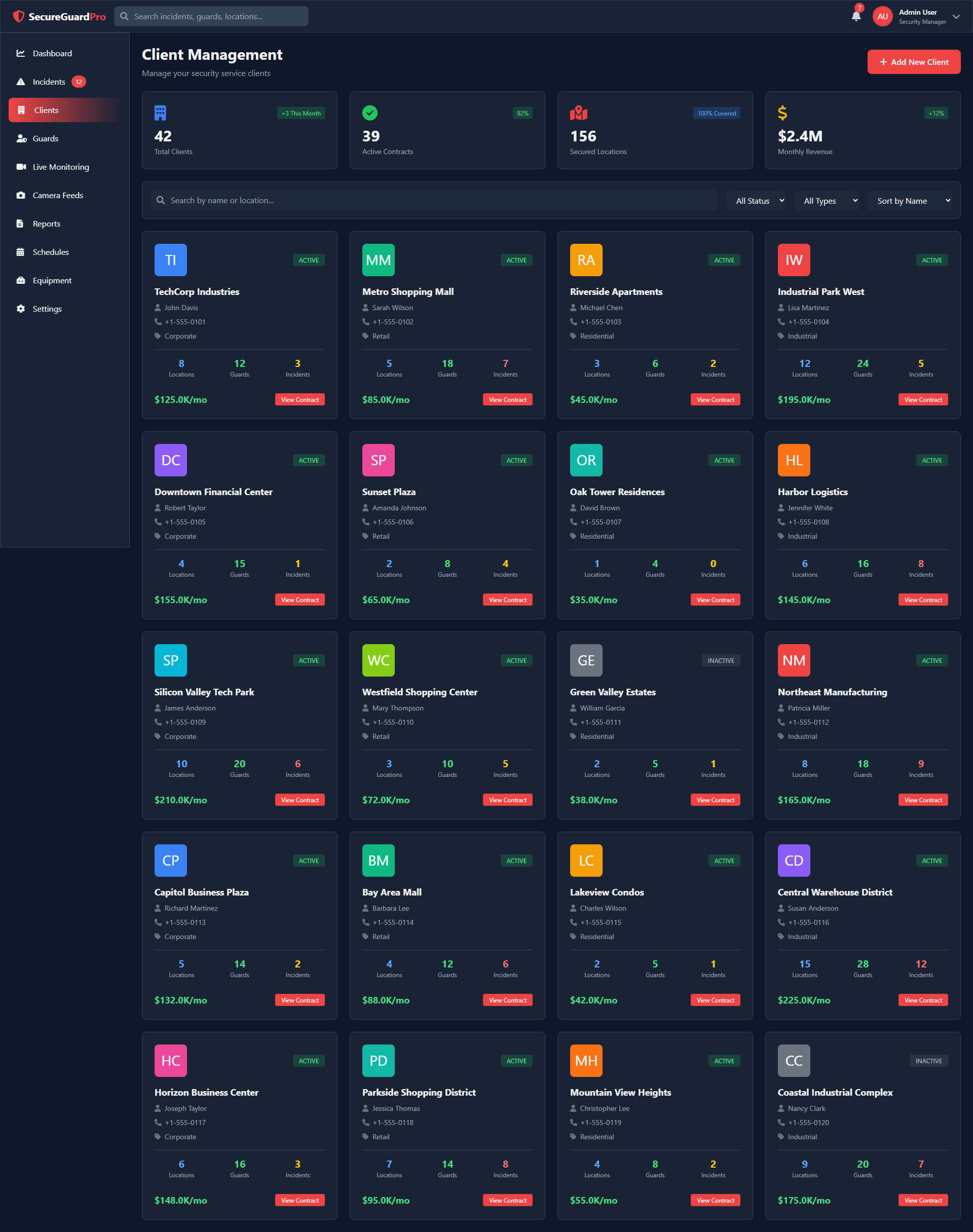Click the Monthly Revenue dollar icon

coord(783,113)
